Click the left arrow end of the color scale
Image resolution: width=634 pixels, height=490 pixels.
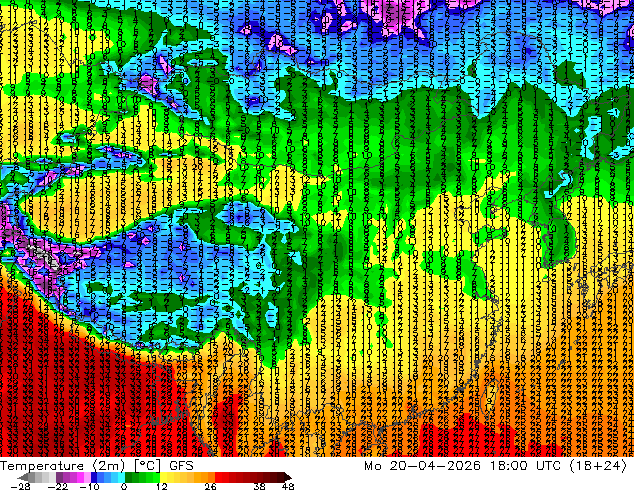tap(23, 477)
